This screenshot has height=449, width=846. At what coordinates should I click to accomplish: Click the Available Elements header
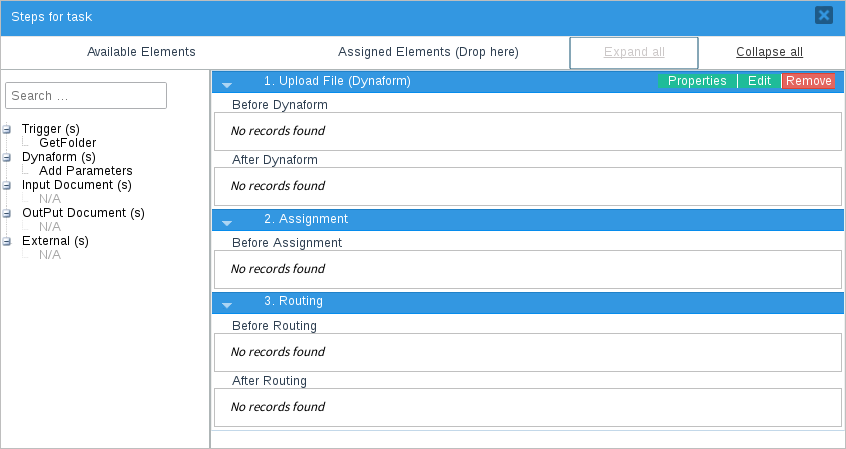click(x=141, y=52)
